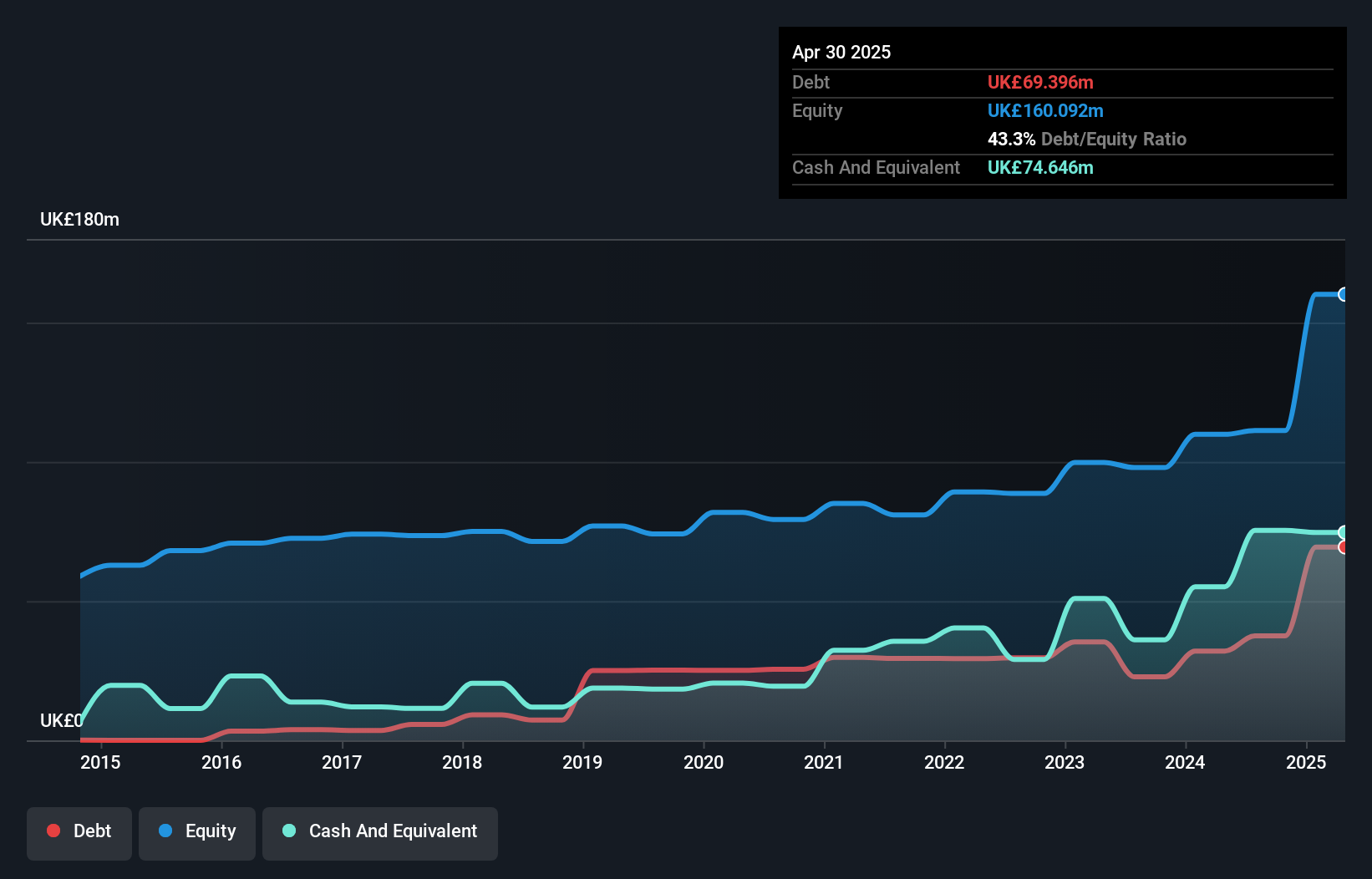This screenshot has height=879, width=1372.
Task: Toggle the Debt series in the legend
Action: tap(79, 832)
